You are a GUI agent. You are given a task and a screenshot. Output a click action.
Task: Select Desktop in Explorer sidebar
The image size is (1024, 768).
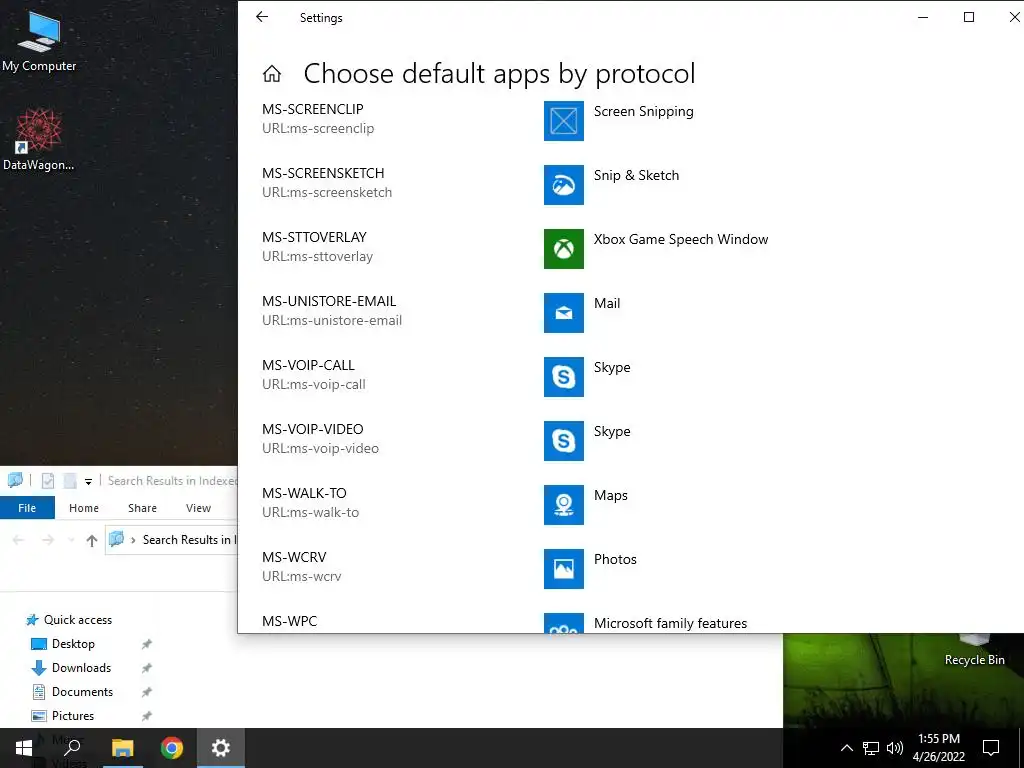(x=63, y=644)
